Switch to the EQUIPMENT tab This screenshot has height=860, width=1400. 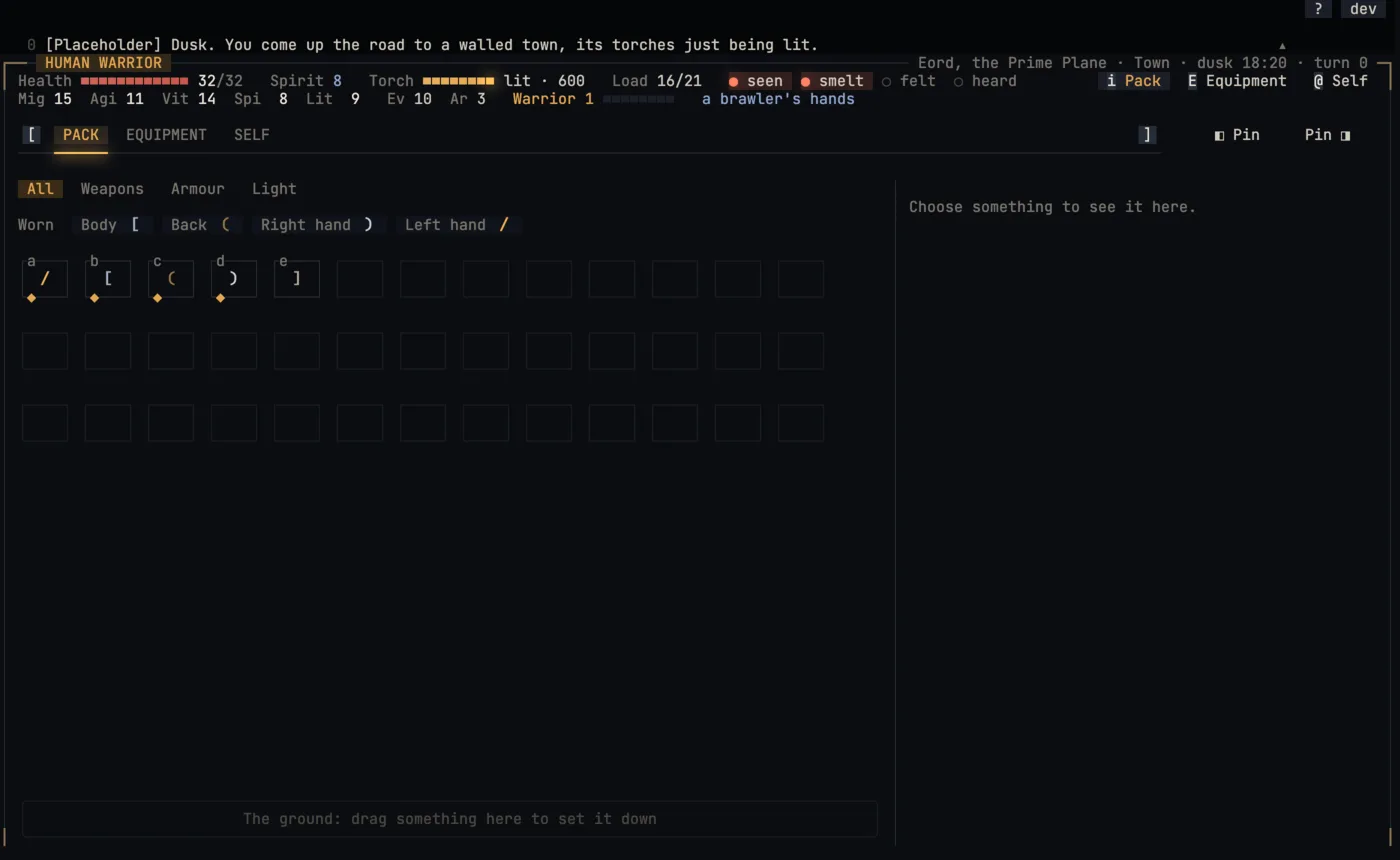pos(166,135)
